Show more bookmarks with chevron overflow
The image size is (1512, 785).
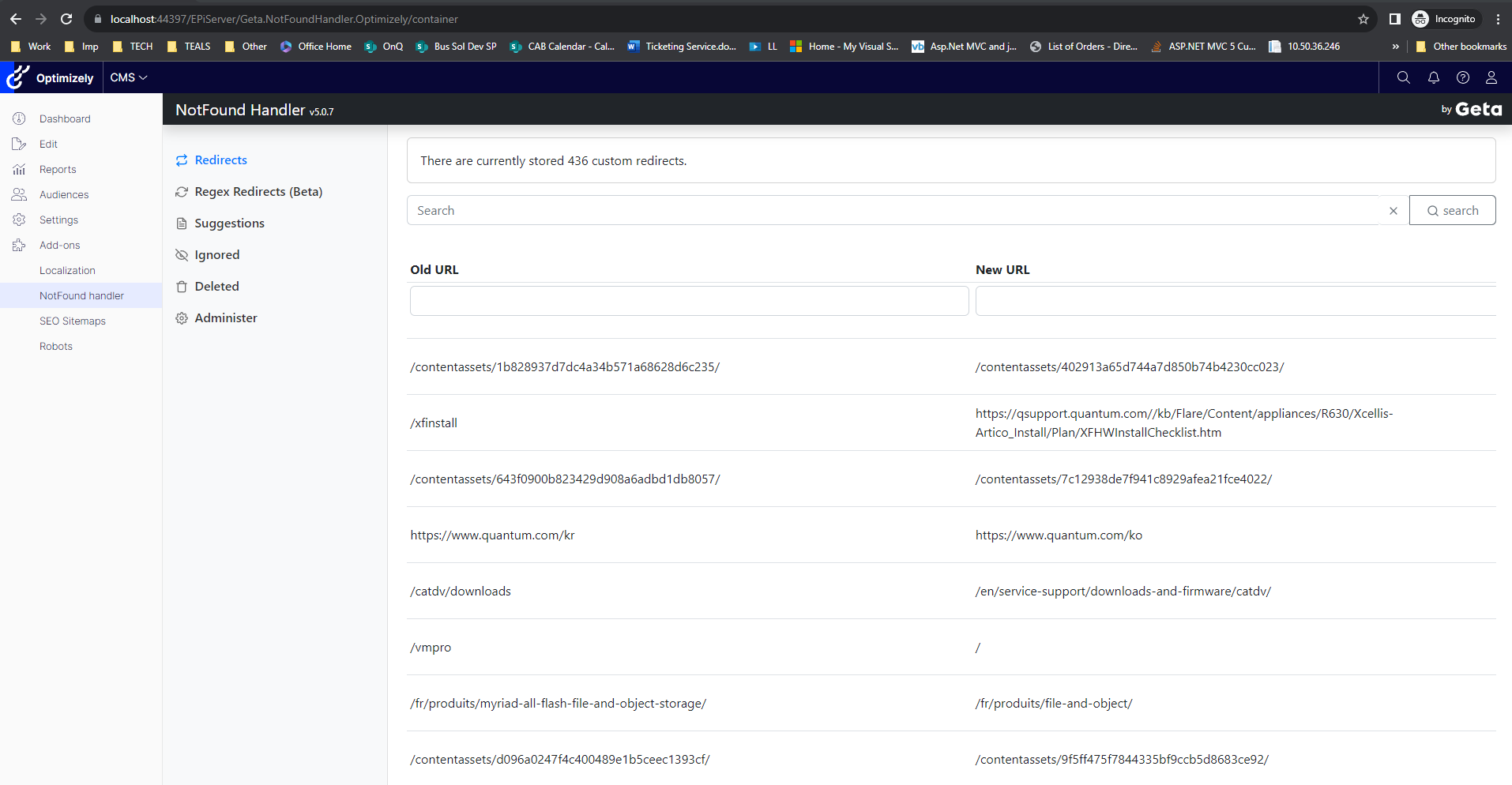coord(1395,47)
